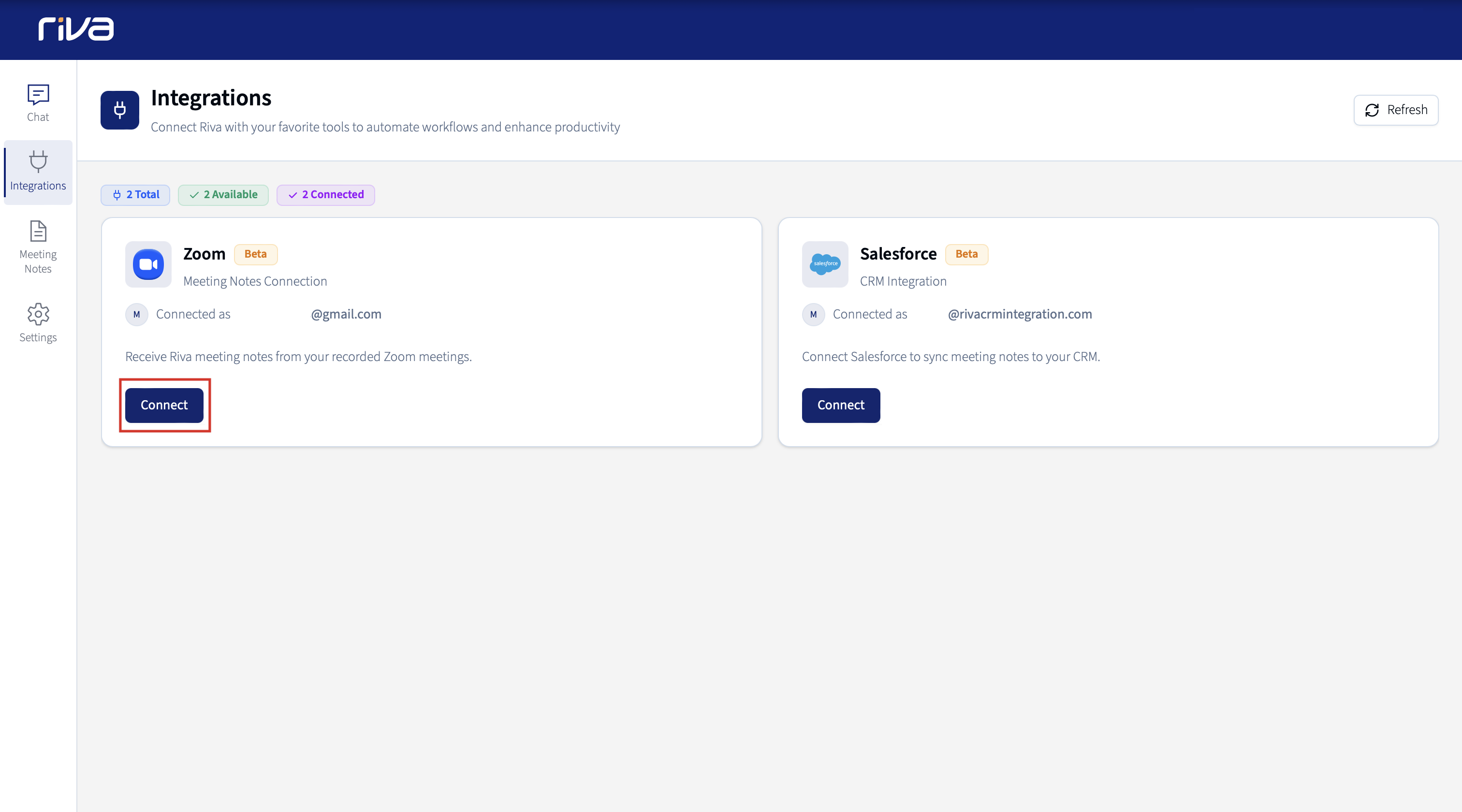1462x812 pixels.
Task: Click the Riva logo in header
Action: tap(76, 29)
